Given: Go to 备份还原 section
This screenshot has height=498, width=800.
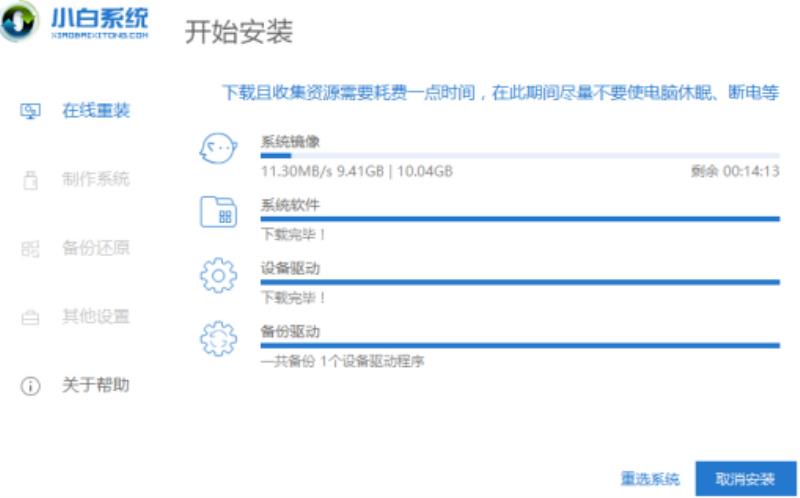Looking at the screenshot, I should (96, 248).
